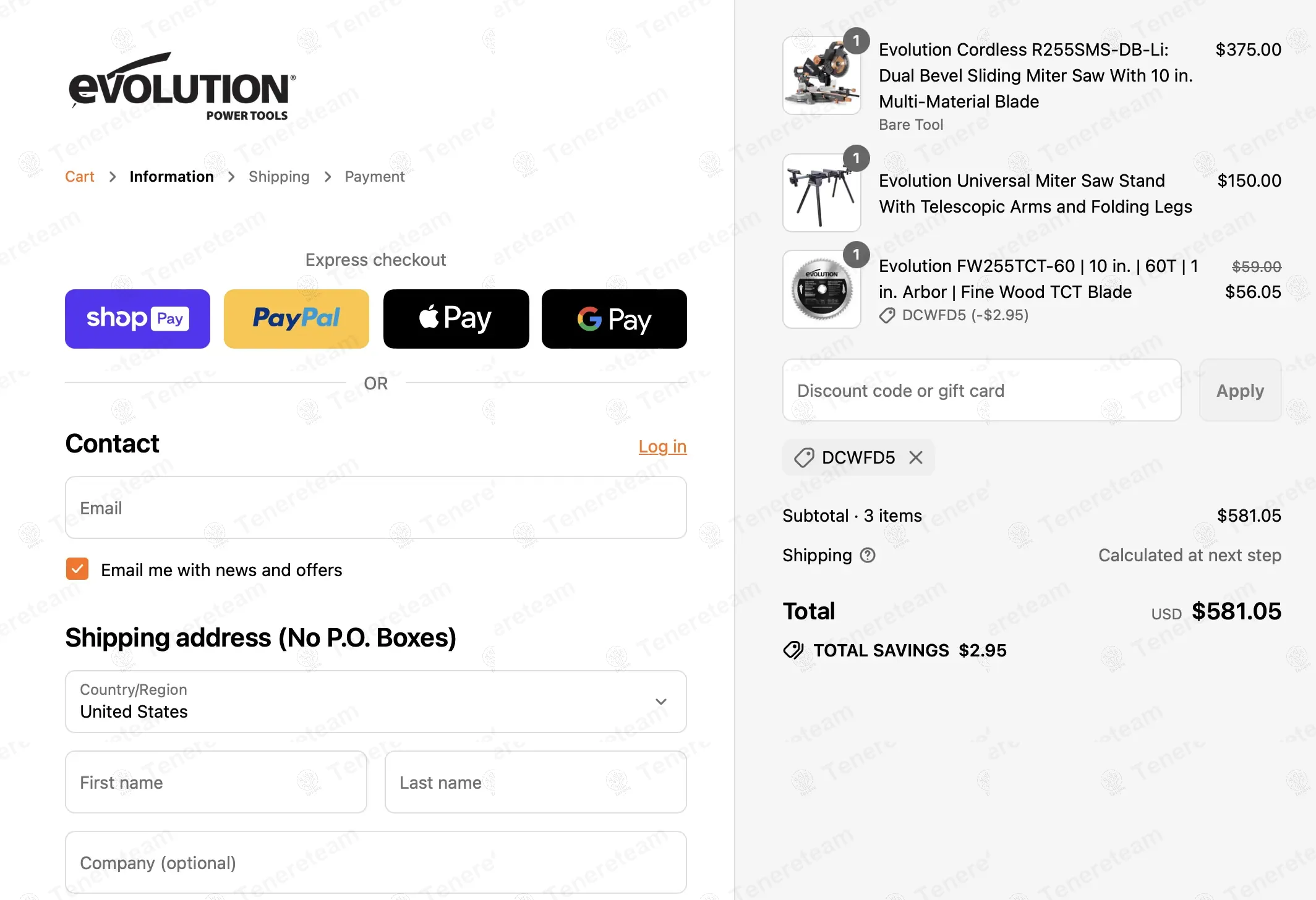The image size is (1316, 900).
Task: Select Apple Pay express checkout
Action: tap(456, 319)
